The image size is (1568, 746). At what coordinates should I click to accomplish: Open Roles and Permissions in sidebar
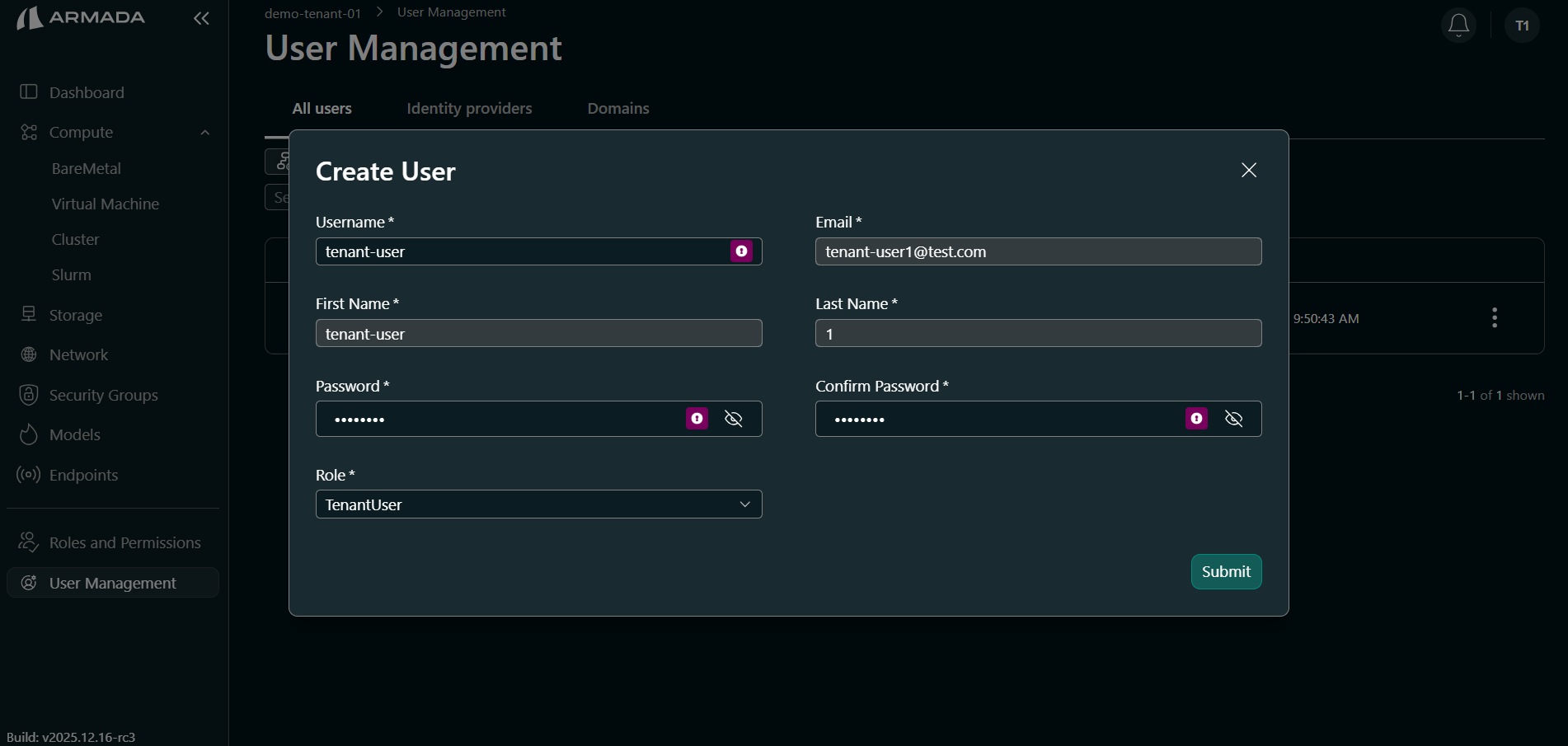[124, 542]
